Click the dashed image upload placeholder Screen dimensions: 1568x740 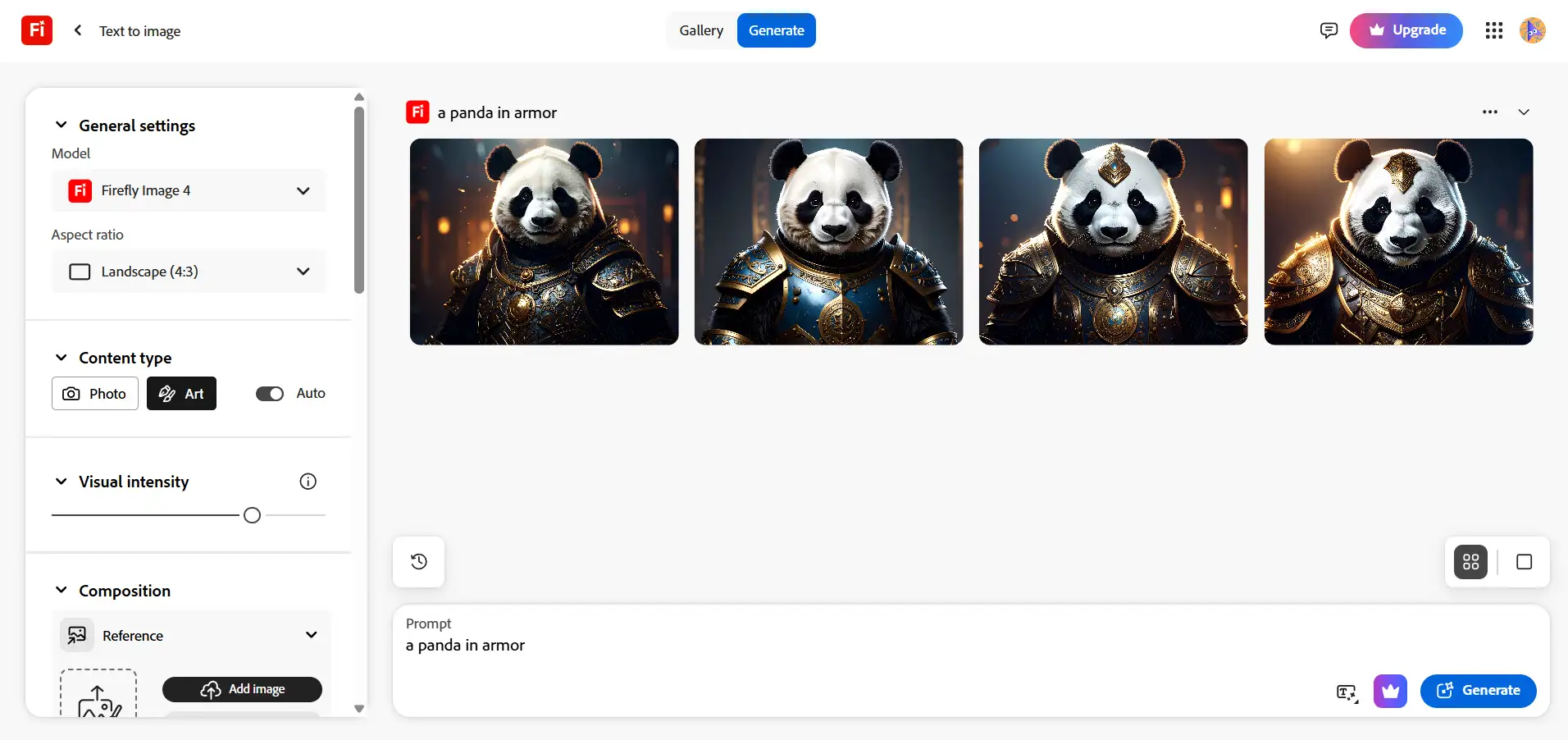coord(98,694)
